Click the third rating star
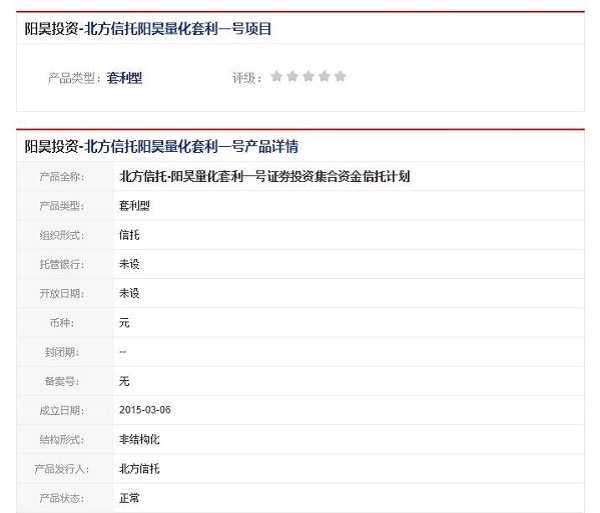Screen dimensions: 600x513 click(308, 77)
